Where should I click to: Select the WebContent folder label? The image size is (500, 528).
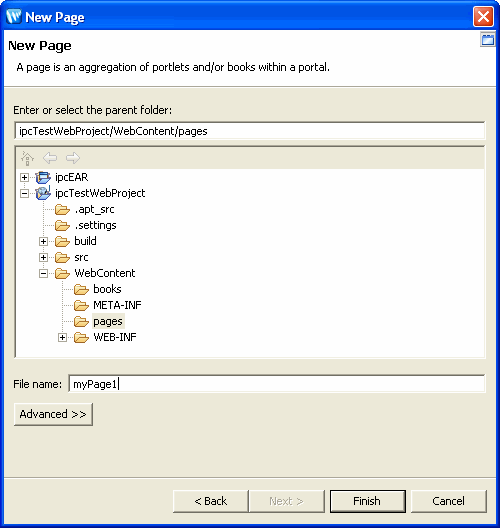coord(105,273)
